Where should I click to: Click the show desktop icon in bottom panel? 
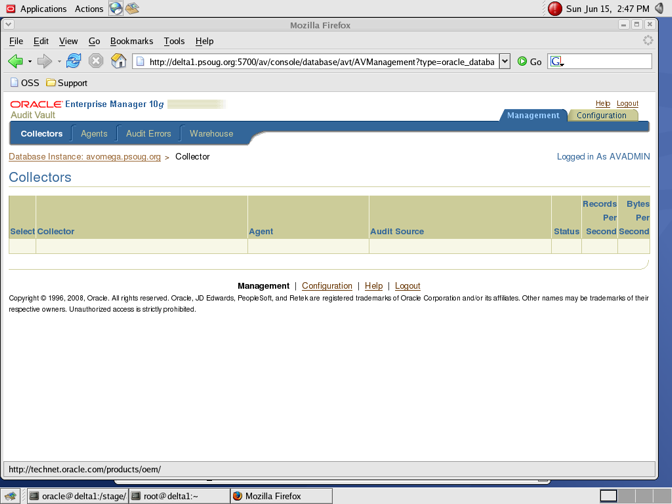pyautogui.click(x=10, y=496)
